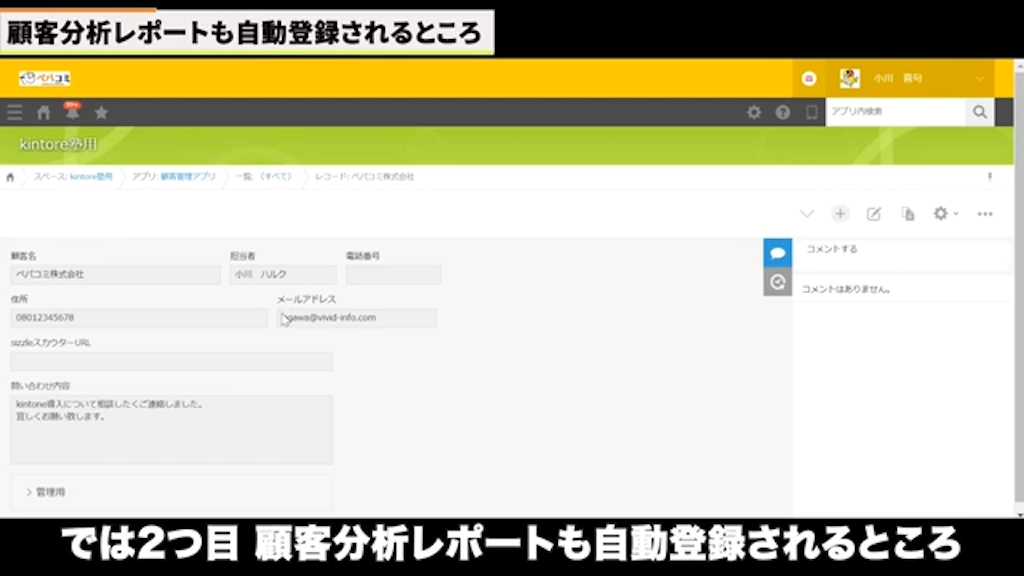Click the コメントする comment input field
The image size is (1024, 576).
[900, 251]
